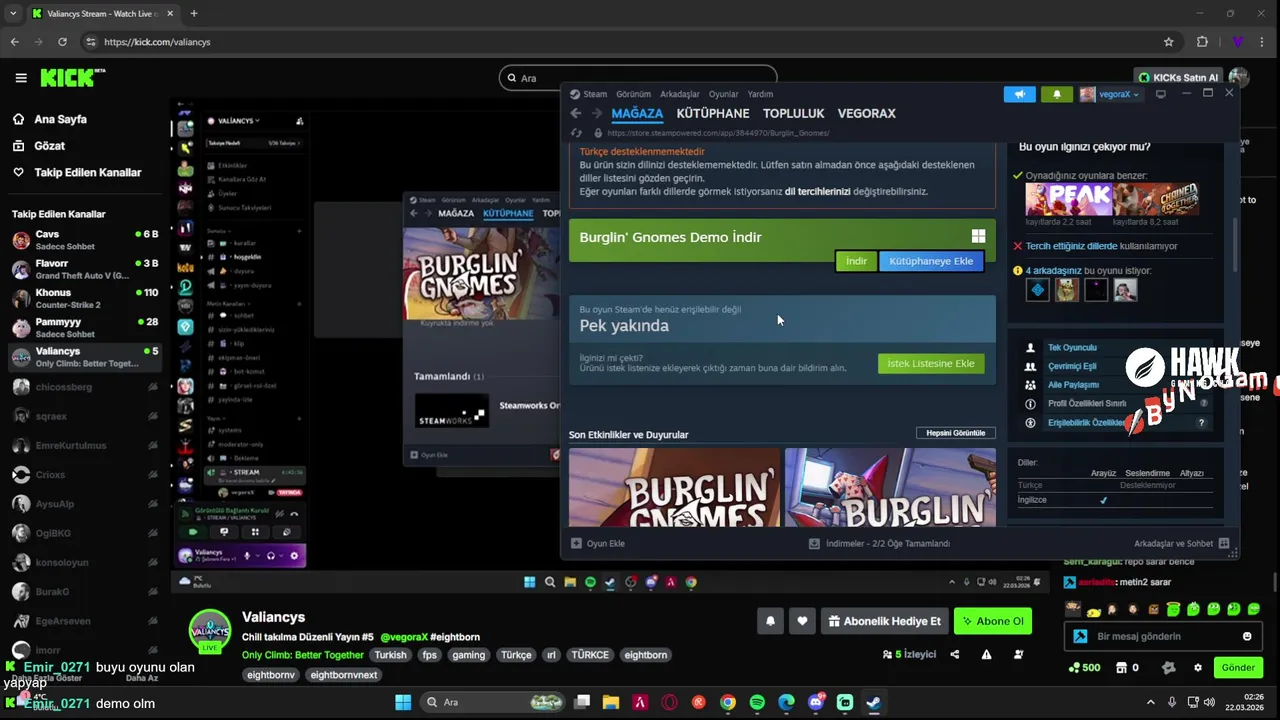The width and height of the screenshot is (1280, 720).
Task: Open the TOPLULUK tab in Steam
Action: coord(793,114)
